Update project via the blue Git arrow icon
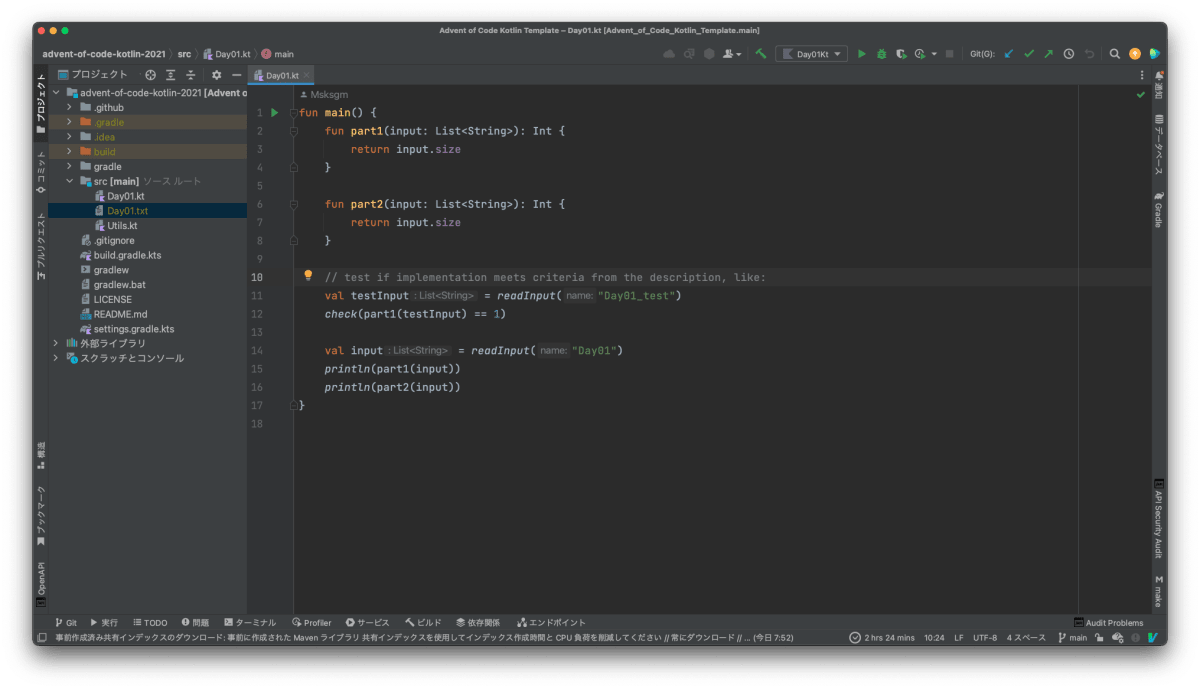The height and width of the screenshot is (689, 1200). click(x=1008, y=53)
